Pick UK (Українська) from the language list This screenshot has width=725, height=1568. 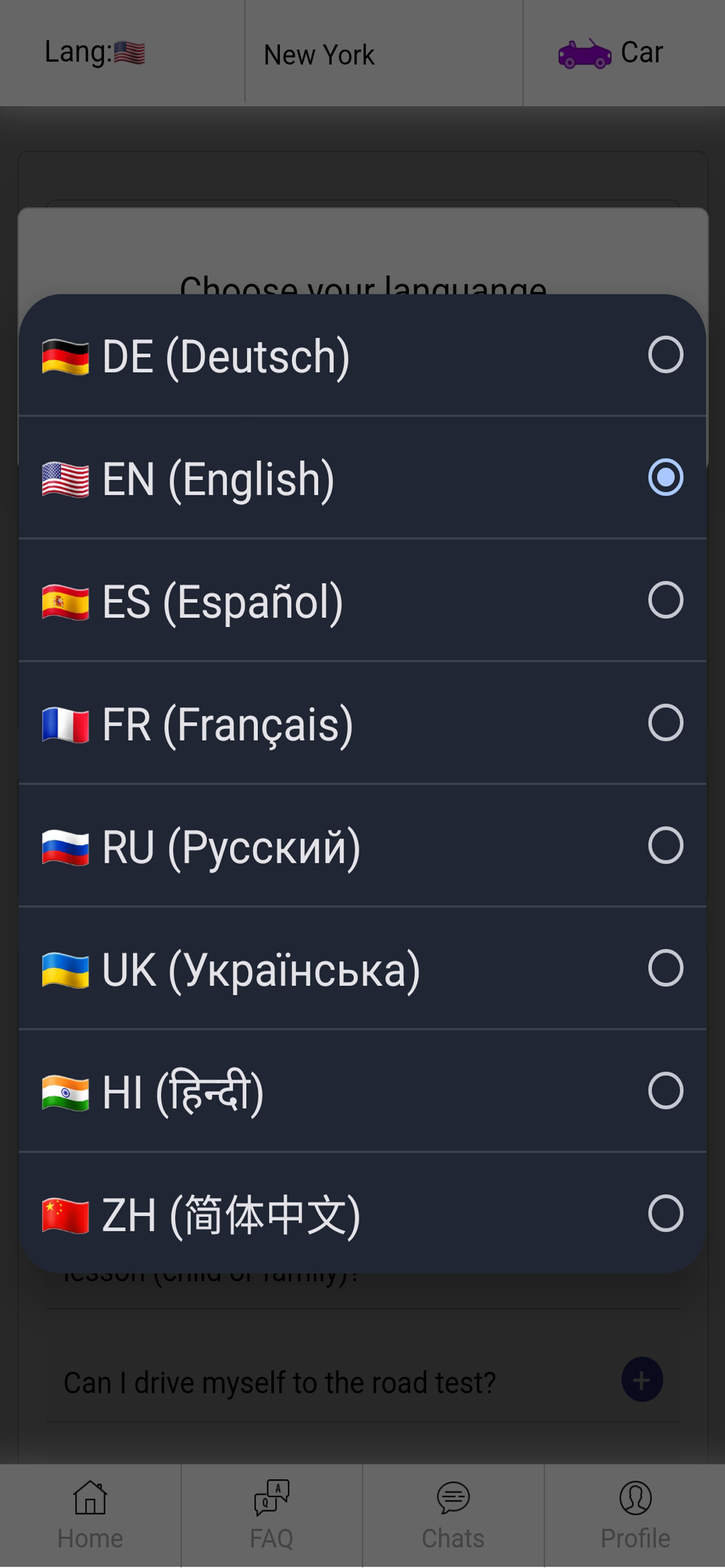(260, 970)
